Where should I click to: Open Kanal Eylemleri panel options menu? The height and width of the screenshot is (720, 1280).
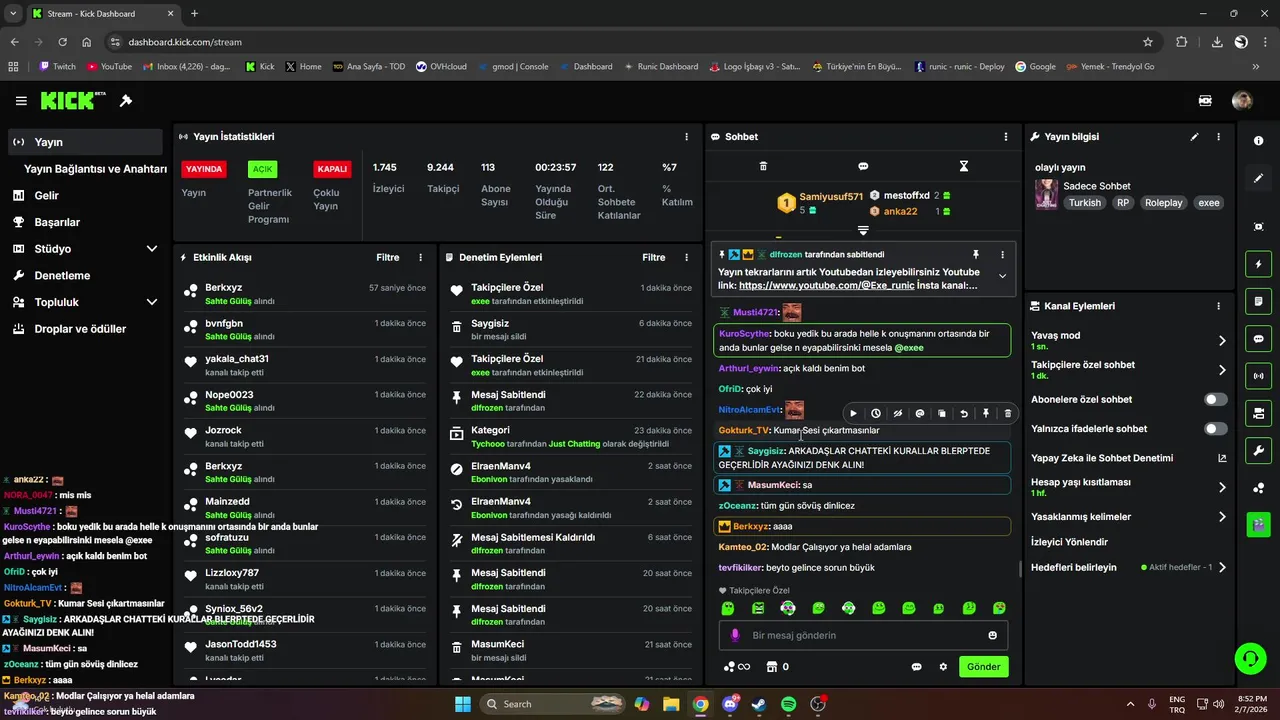pos(1218,306)
